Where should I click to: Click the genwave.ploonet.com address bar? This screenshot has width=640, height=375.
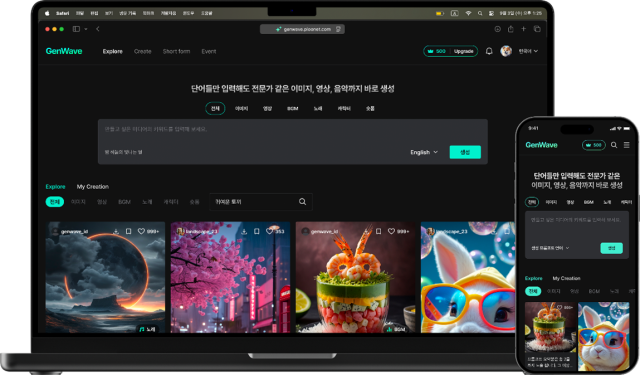[302, 29]
